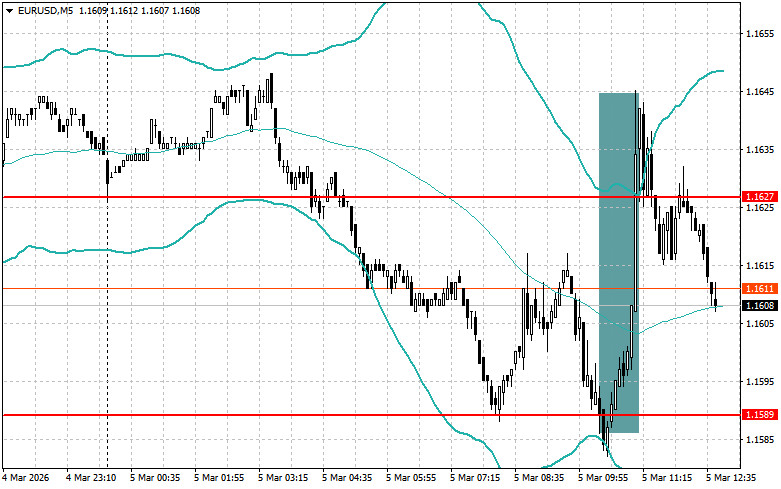Click the 1.1609 open price in header

[x=91, y=10]
